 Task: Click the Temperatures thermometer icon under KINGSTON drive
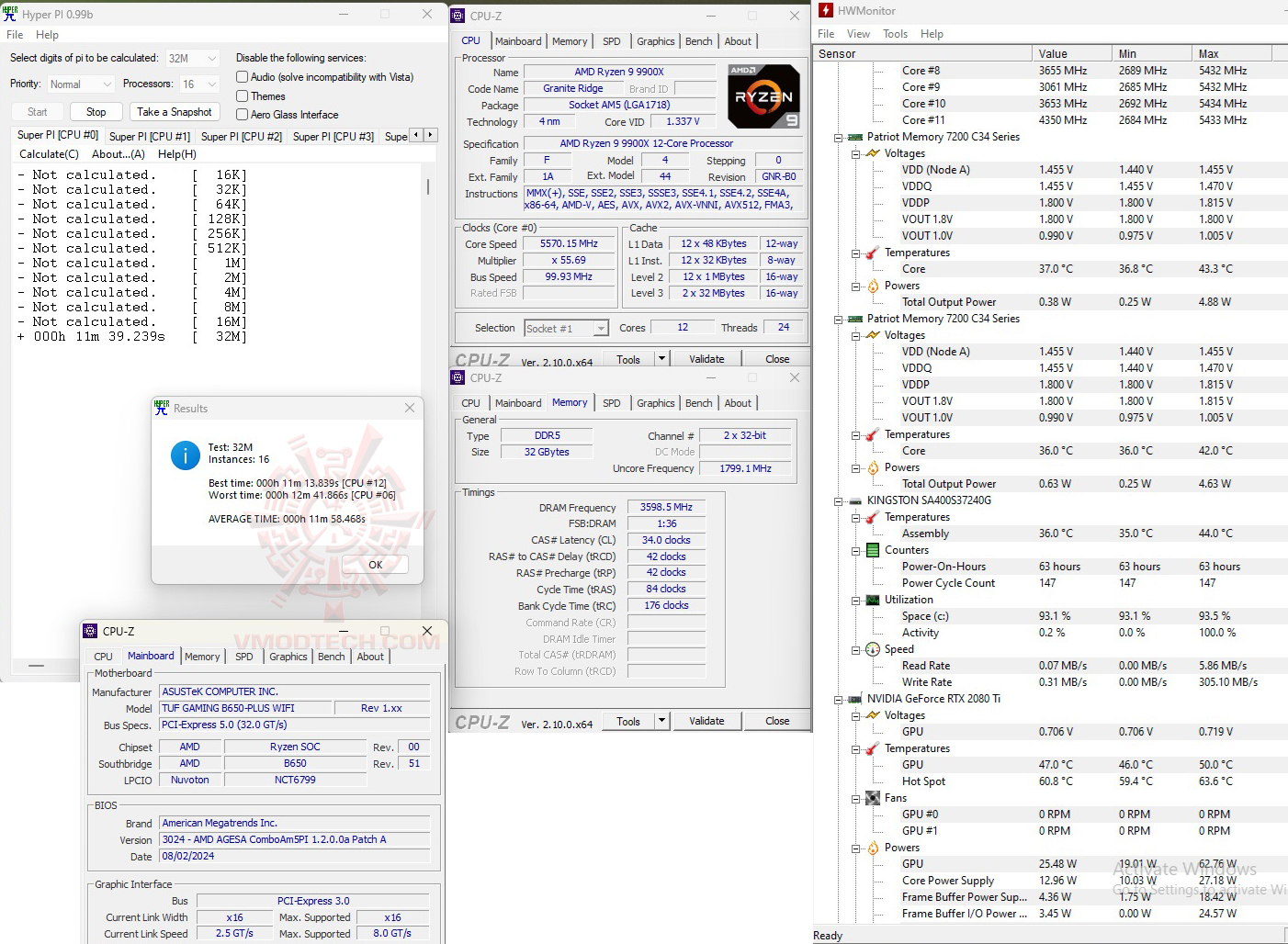pos(873,517)
